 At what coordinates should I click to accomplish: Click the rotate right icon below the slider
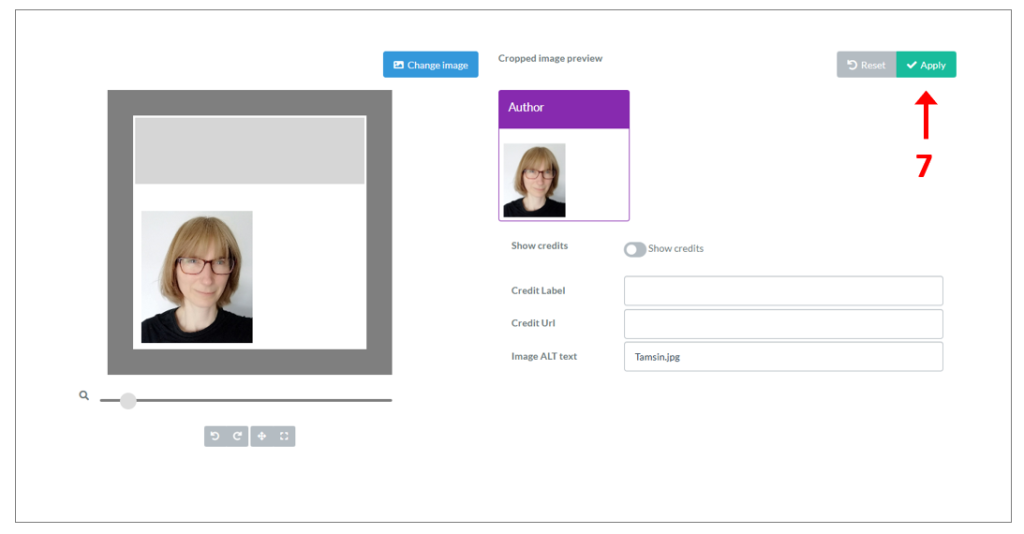237,436
